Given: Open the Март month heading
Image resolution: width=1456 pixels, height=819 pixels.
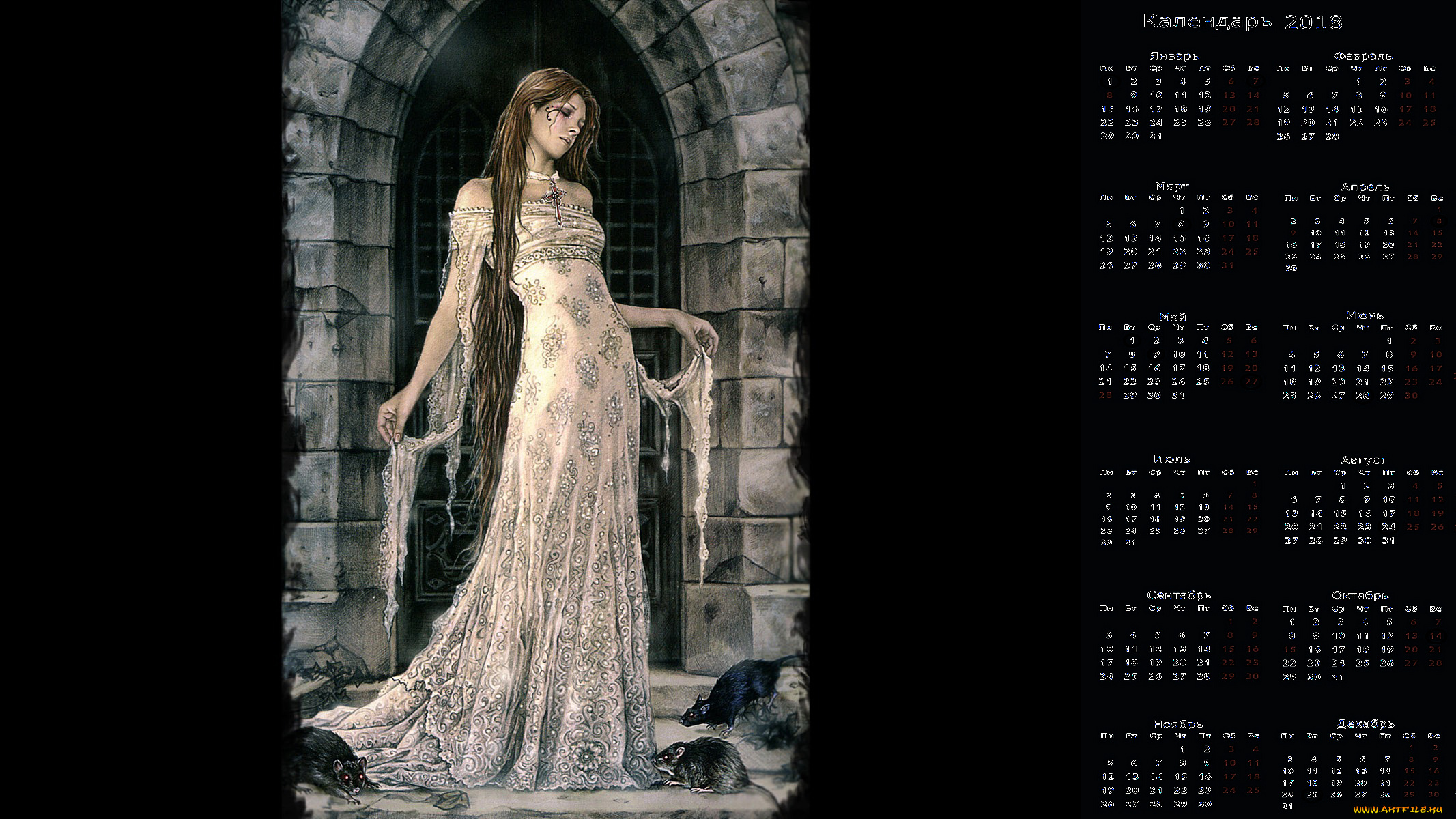Looking at the screenshot, I should (x=1172, y=186).
